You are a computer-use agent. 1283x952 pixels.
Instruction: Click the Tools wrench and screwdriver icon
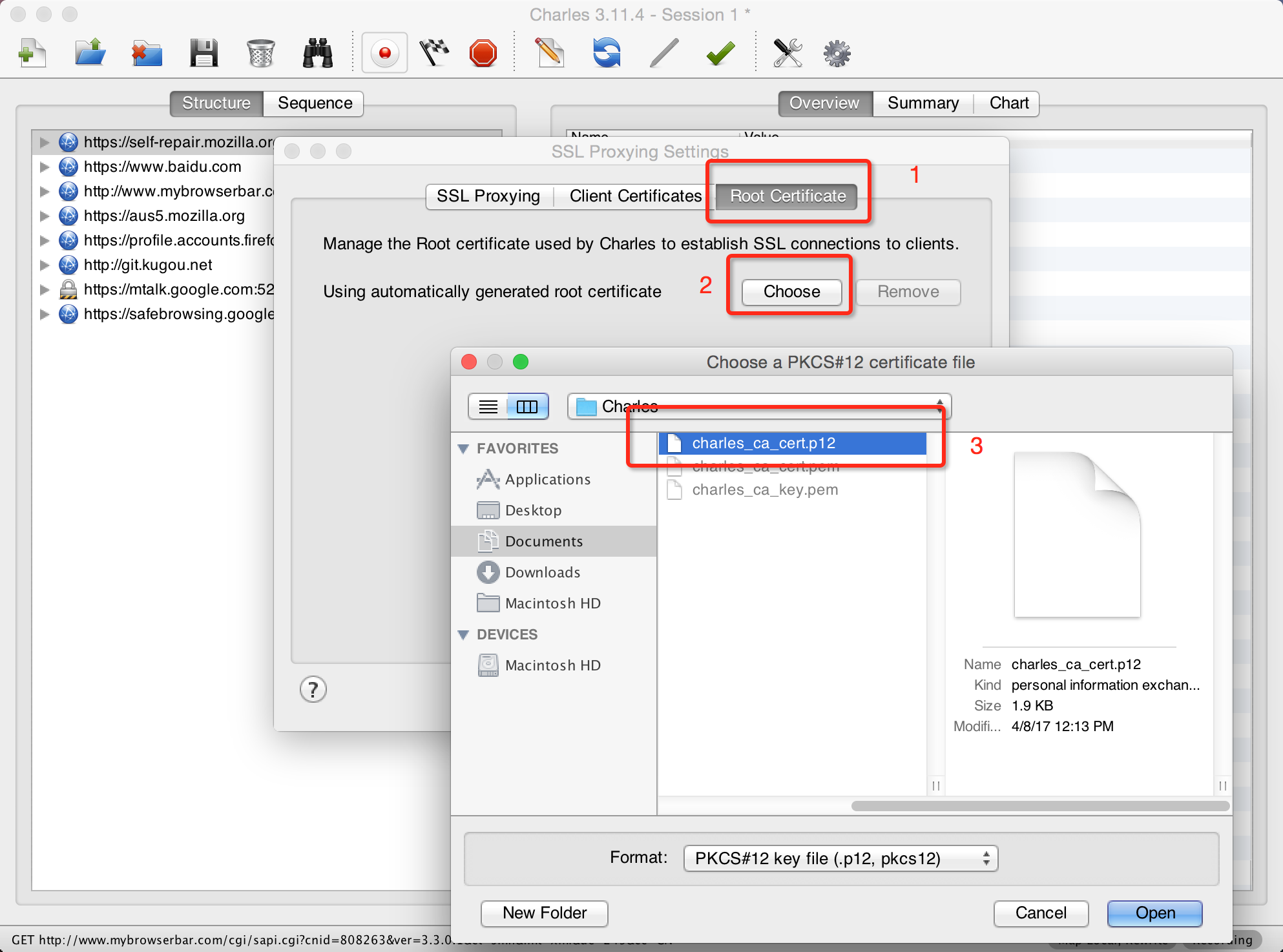click(788, 53)
